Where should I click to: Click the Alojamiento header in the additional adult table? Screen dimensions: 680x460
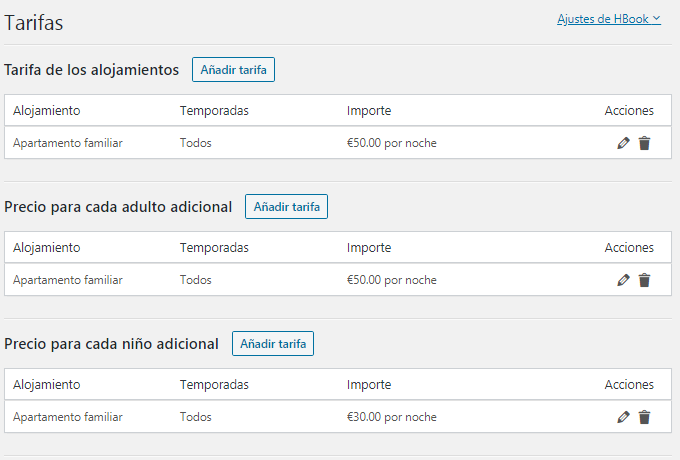(47, 248)
